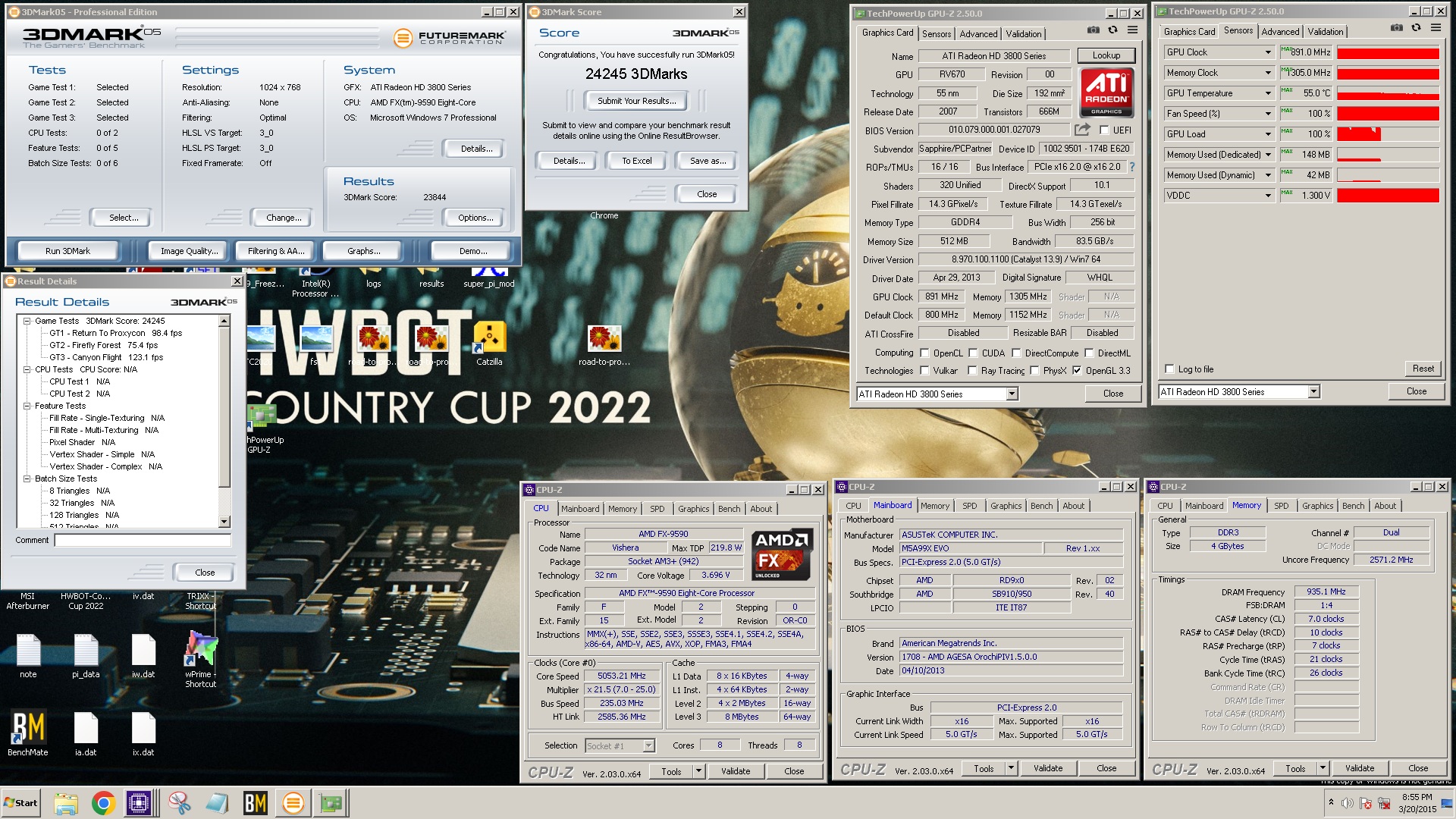The width and height of the screenshot is (1456, 819).
Task: Open the hamburger menu in left GPU-Z window
Action: point(1132,30)
